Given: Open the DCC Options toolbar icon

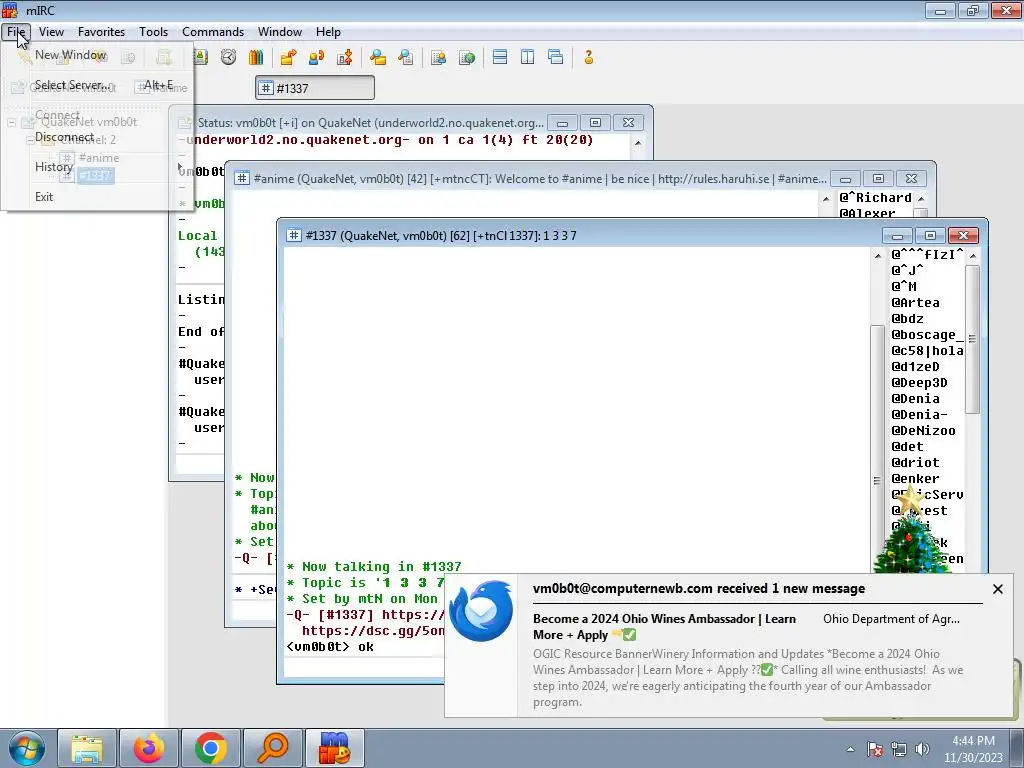Looking at the screenshot, I should click(344, 57).
